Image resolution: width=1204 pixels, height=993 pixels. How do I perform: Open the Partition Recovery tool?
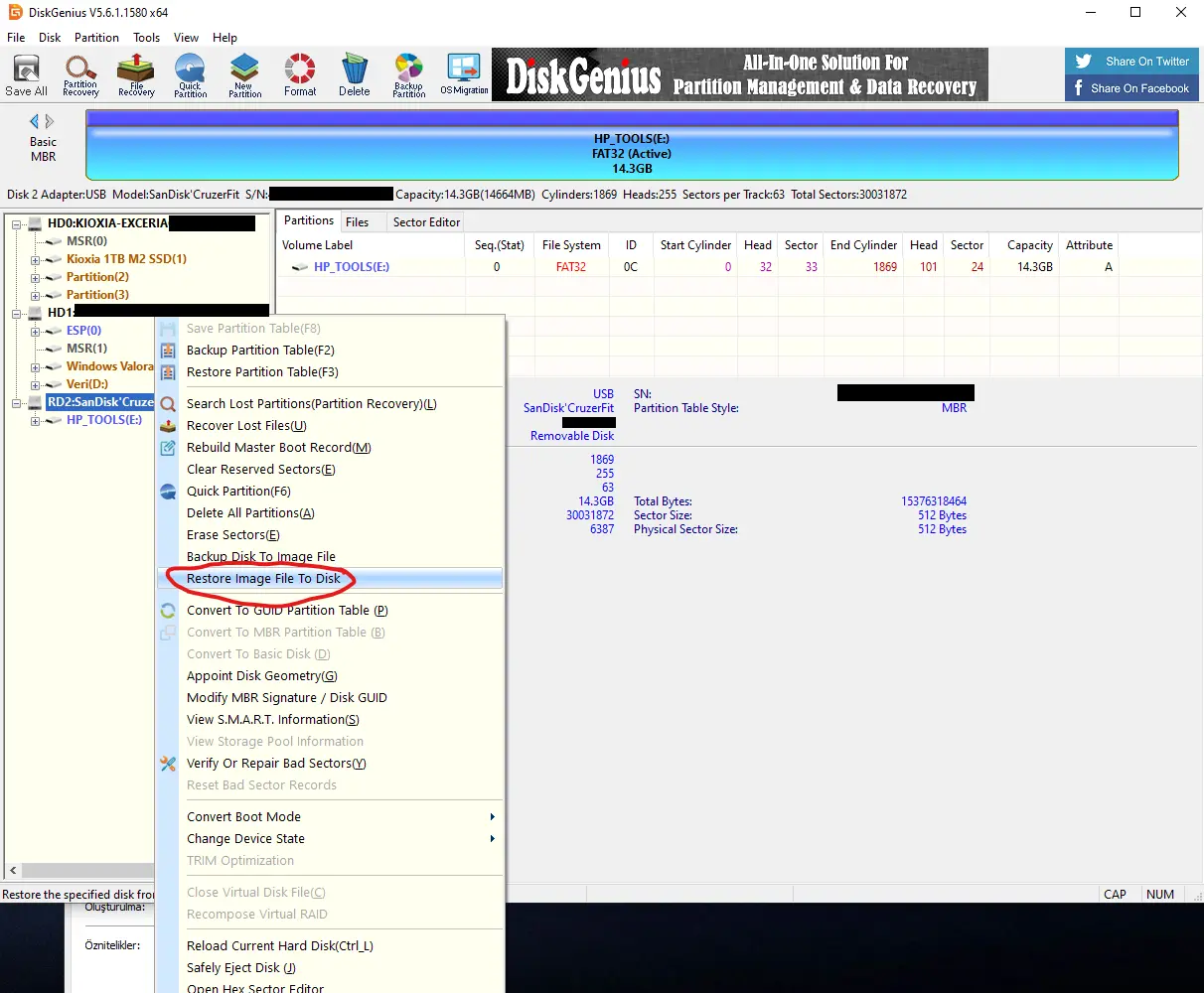pyautogui.click(x=80, y=75)
